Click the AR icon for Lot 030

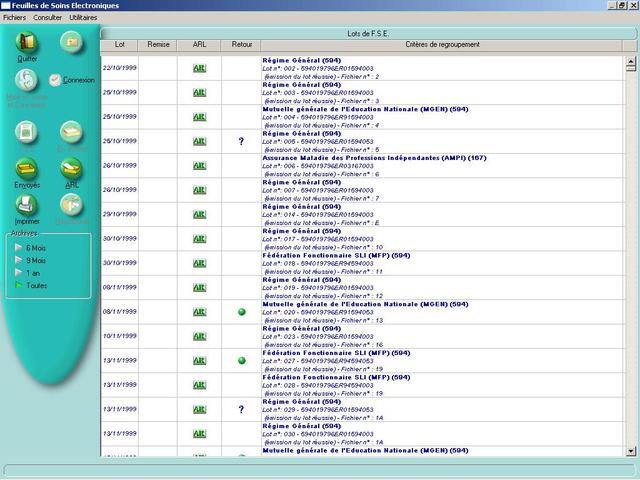(x=200, y=433)
